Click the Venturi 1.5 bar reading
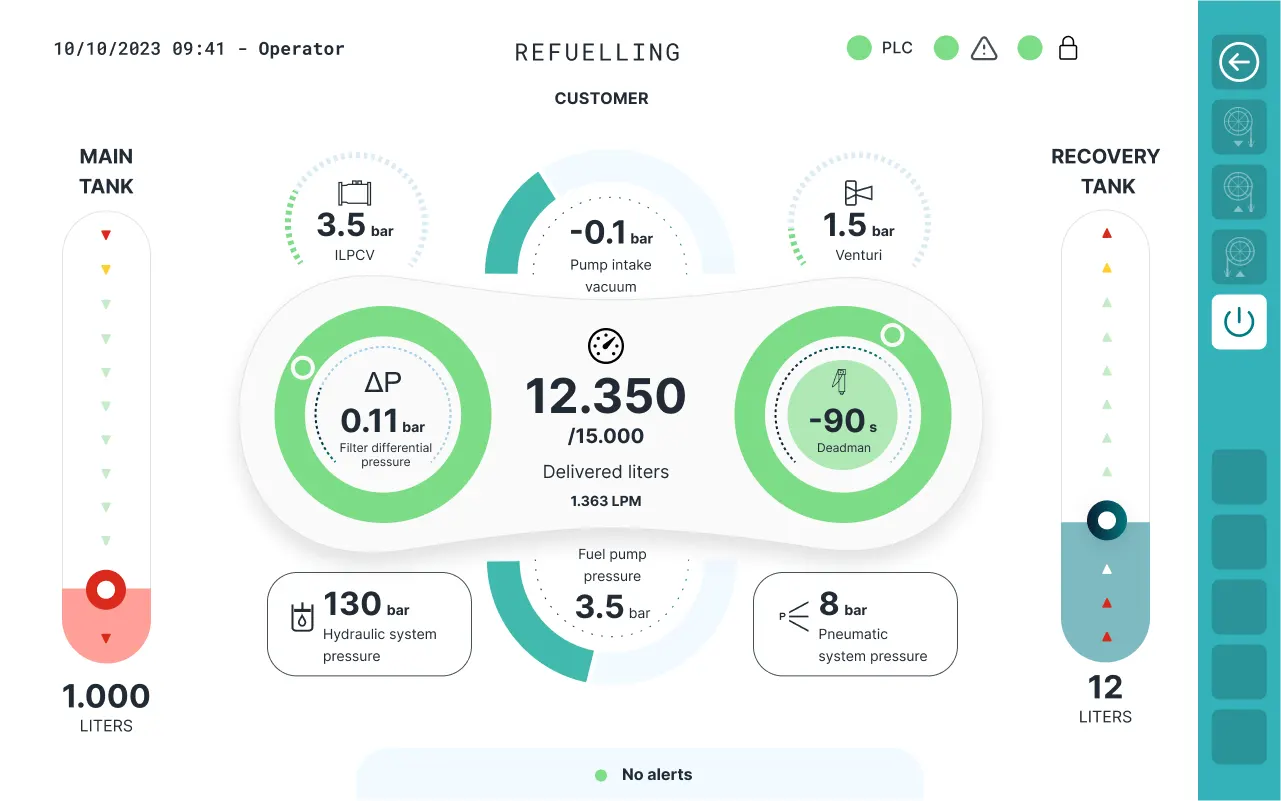This screenshot has height=801, width=1281. (x=859, y=226)
